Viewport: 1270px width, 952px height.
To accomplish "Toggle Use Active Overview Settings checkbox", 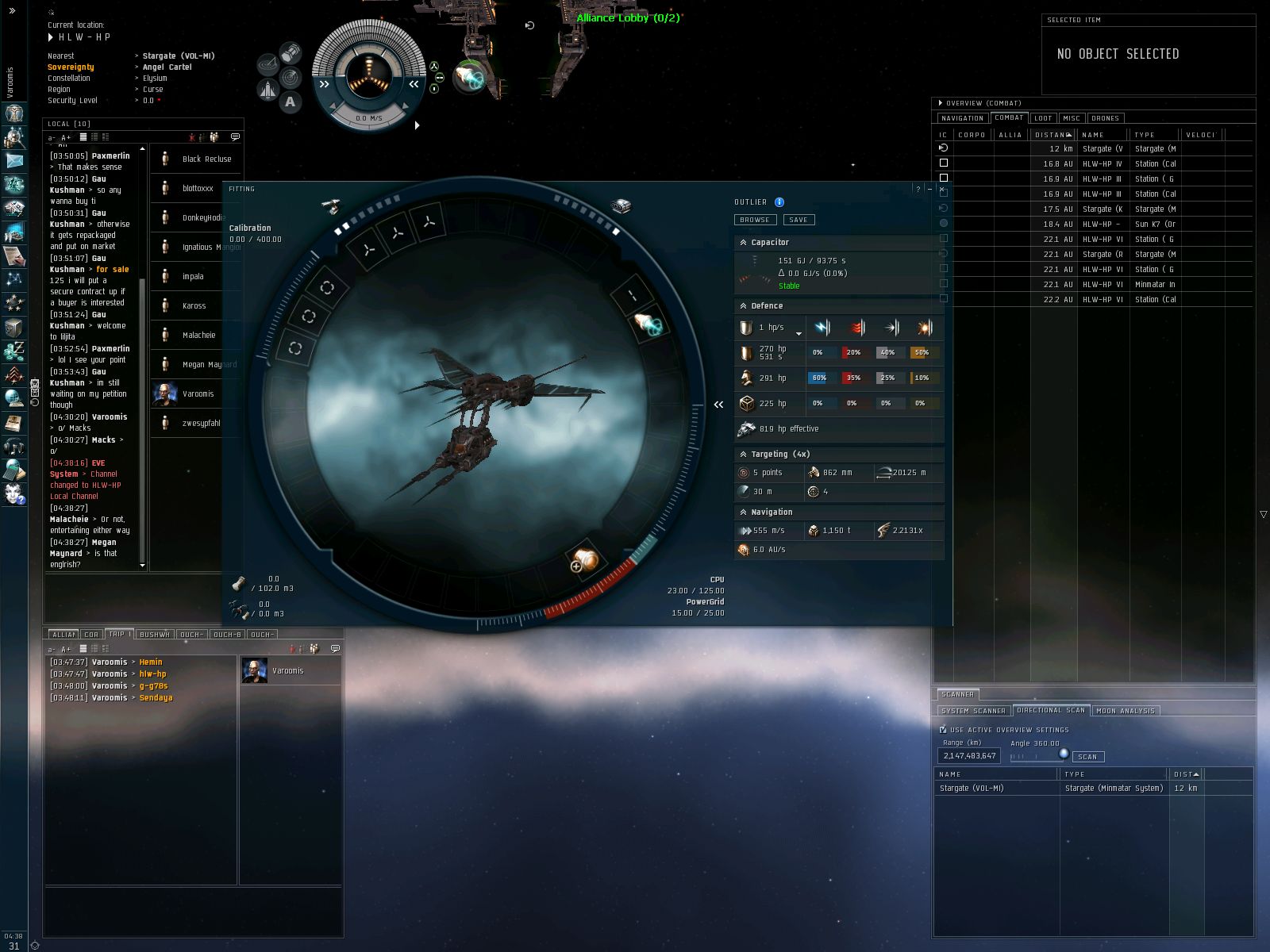I will [943, 730].
